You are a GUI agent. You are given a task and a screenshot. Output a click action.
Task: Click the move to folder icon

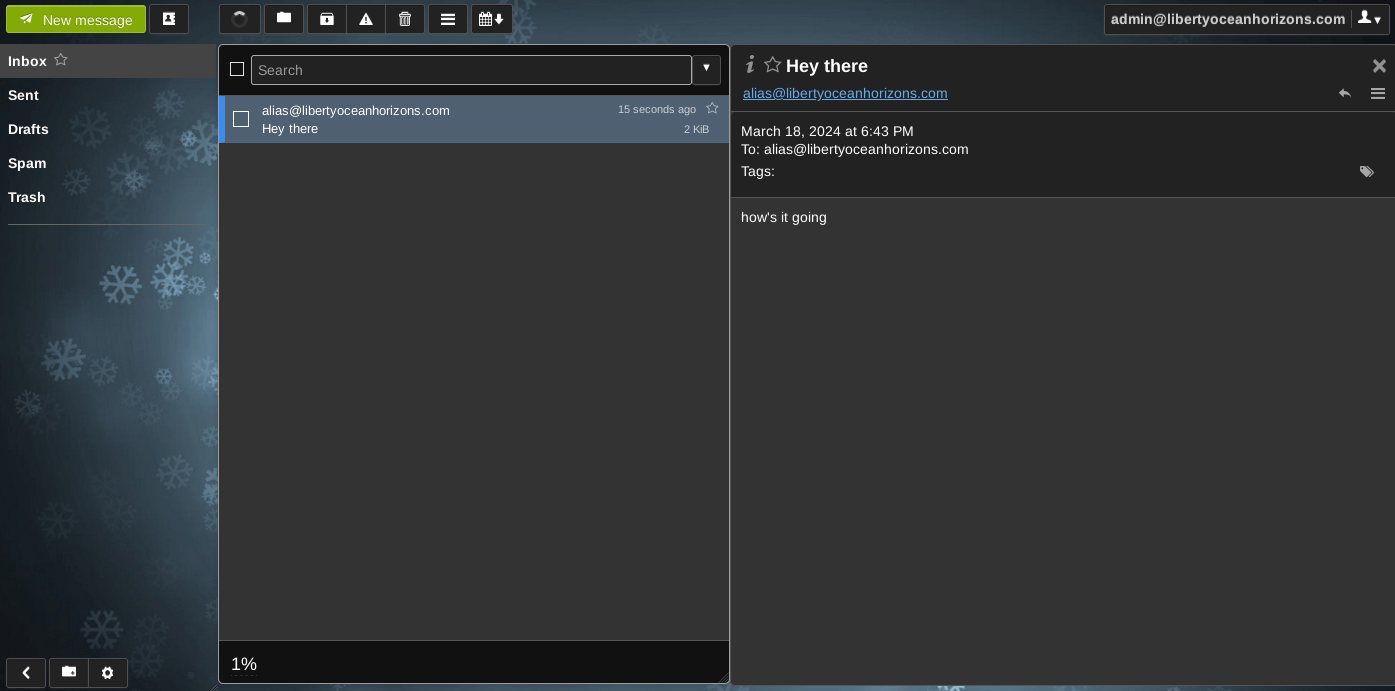click(284, 19)
